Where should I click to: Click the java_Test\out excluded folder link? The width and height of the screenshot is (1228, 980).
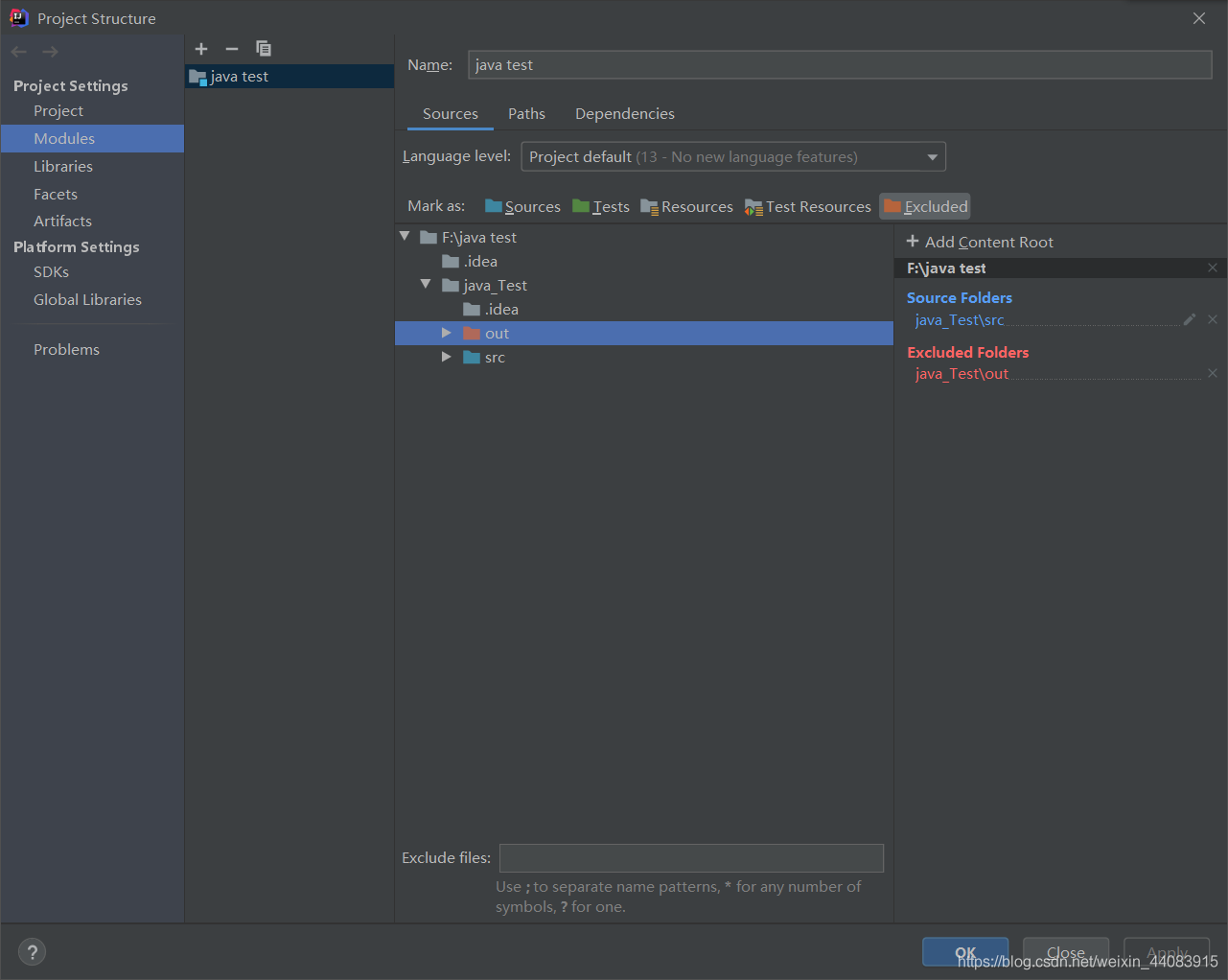pos(962,373)
